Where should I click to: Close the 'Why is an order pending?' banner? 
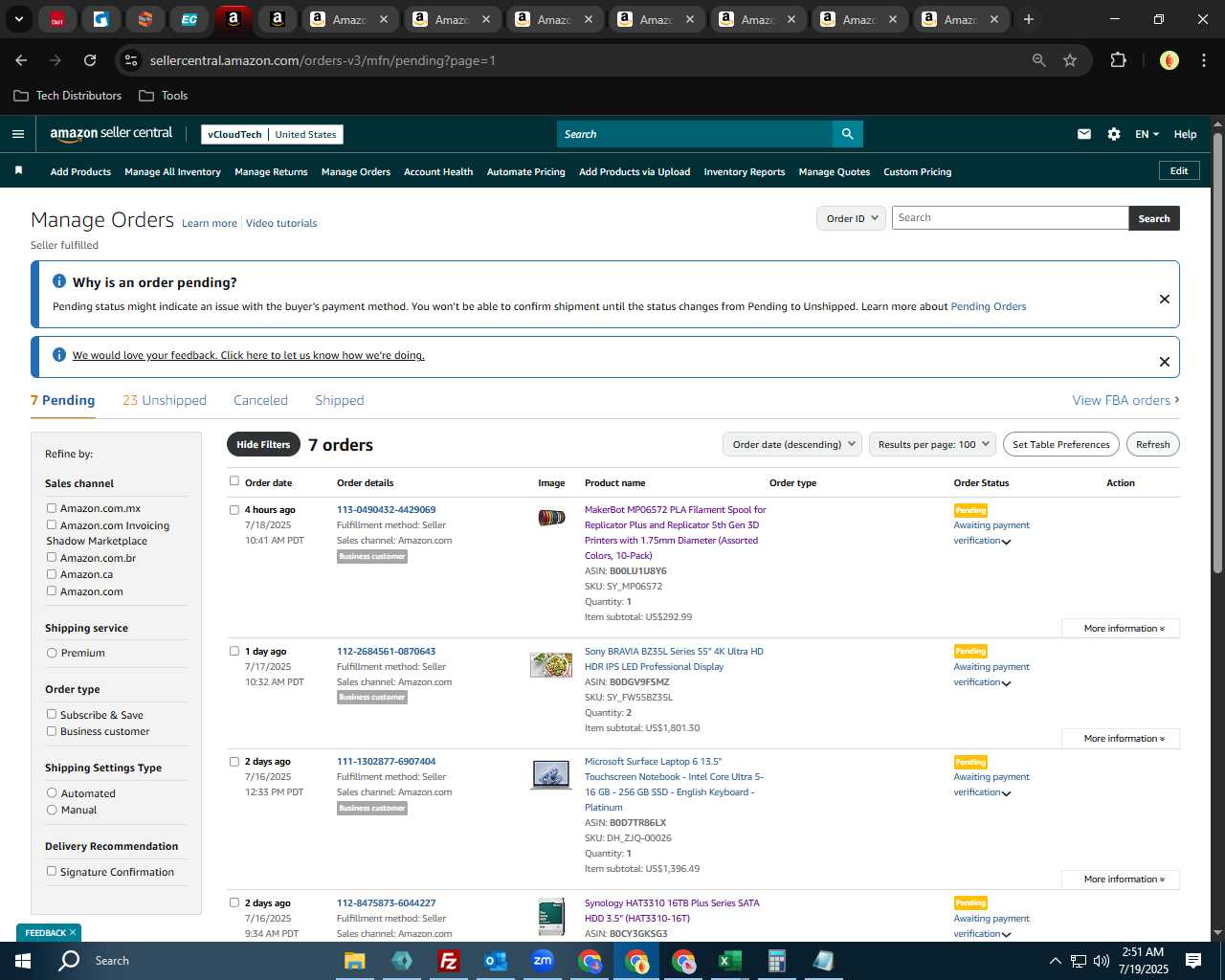tap(1165, 299)
